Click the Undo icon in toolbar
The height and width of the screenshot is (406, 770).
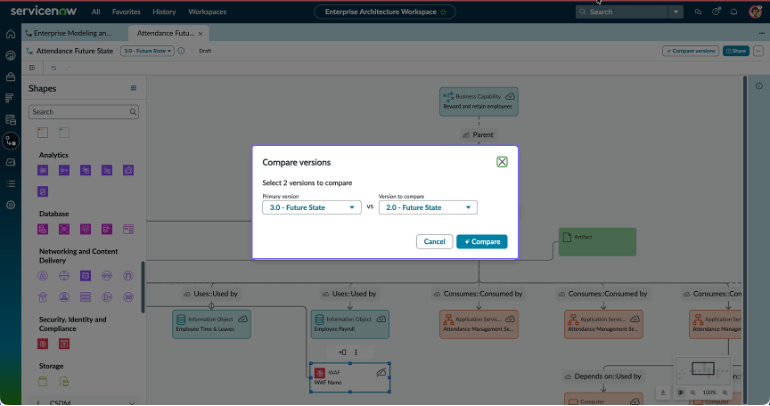pos(54,68)
